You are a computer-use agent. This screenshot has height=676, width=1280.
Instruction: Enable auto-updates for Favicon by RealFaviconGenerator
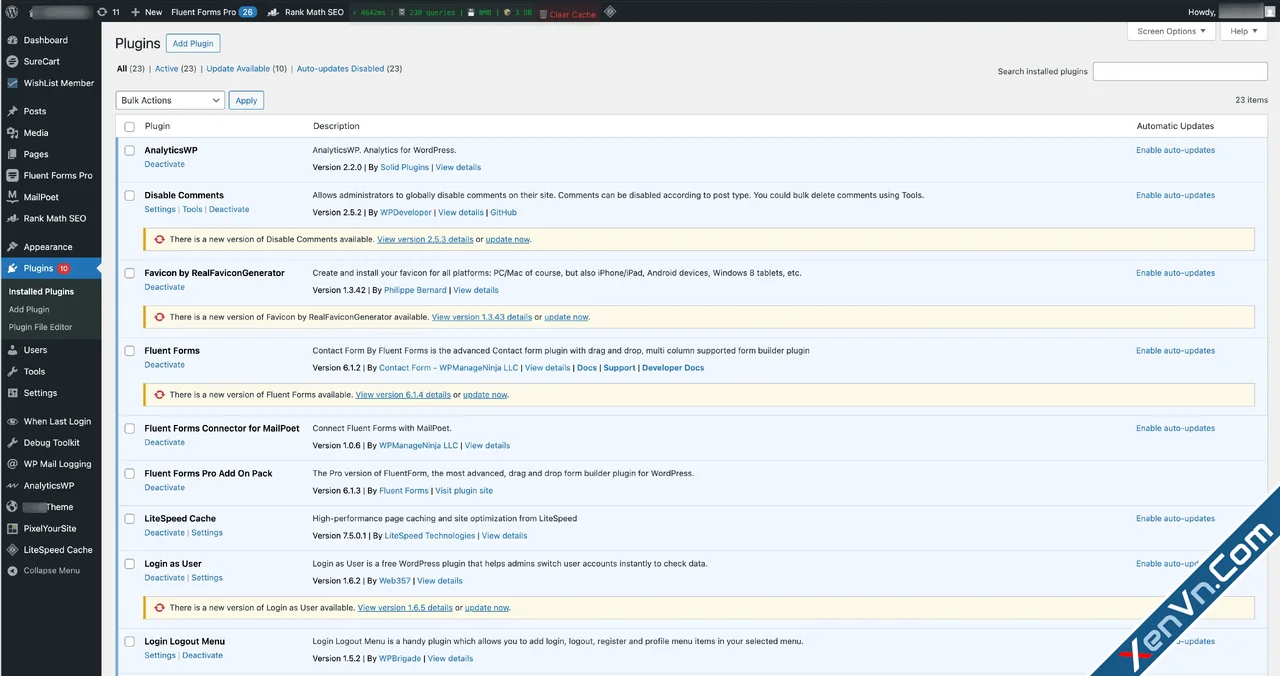(1175, 273)
